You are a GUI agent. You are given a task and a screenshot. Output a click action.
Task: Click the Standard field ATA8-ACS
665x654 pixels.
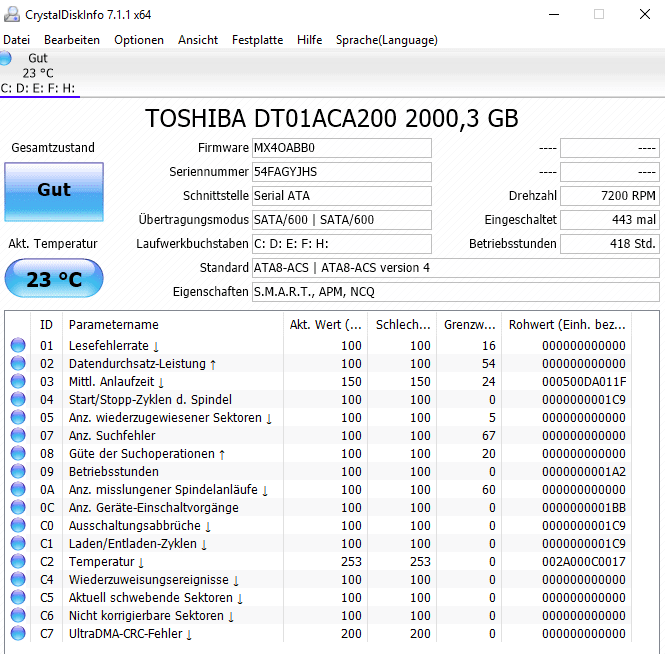pyautogui.click(x=456, y=268)
